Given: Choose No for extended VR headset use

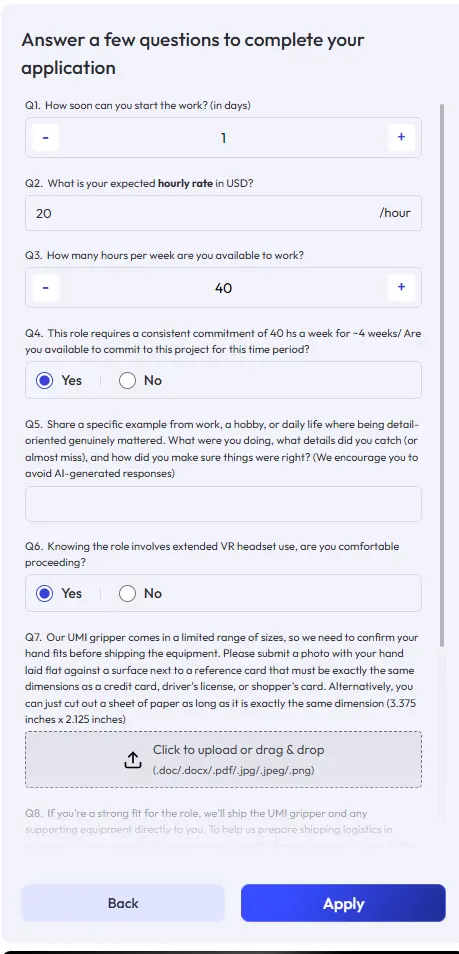Looking at the screenshot, I should click(127, 594).
